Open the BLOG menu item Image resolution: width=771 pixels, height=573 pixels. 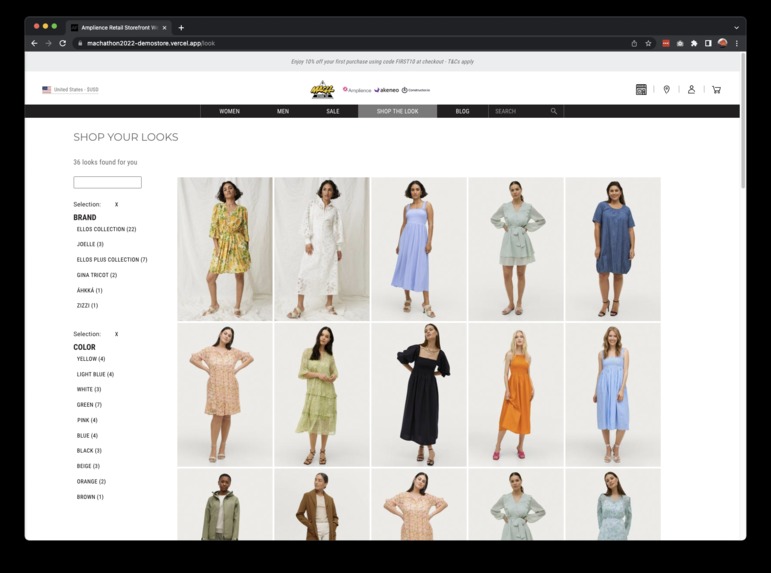[462, 111]
